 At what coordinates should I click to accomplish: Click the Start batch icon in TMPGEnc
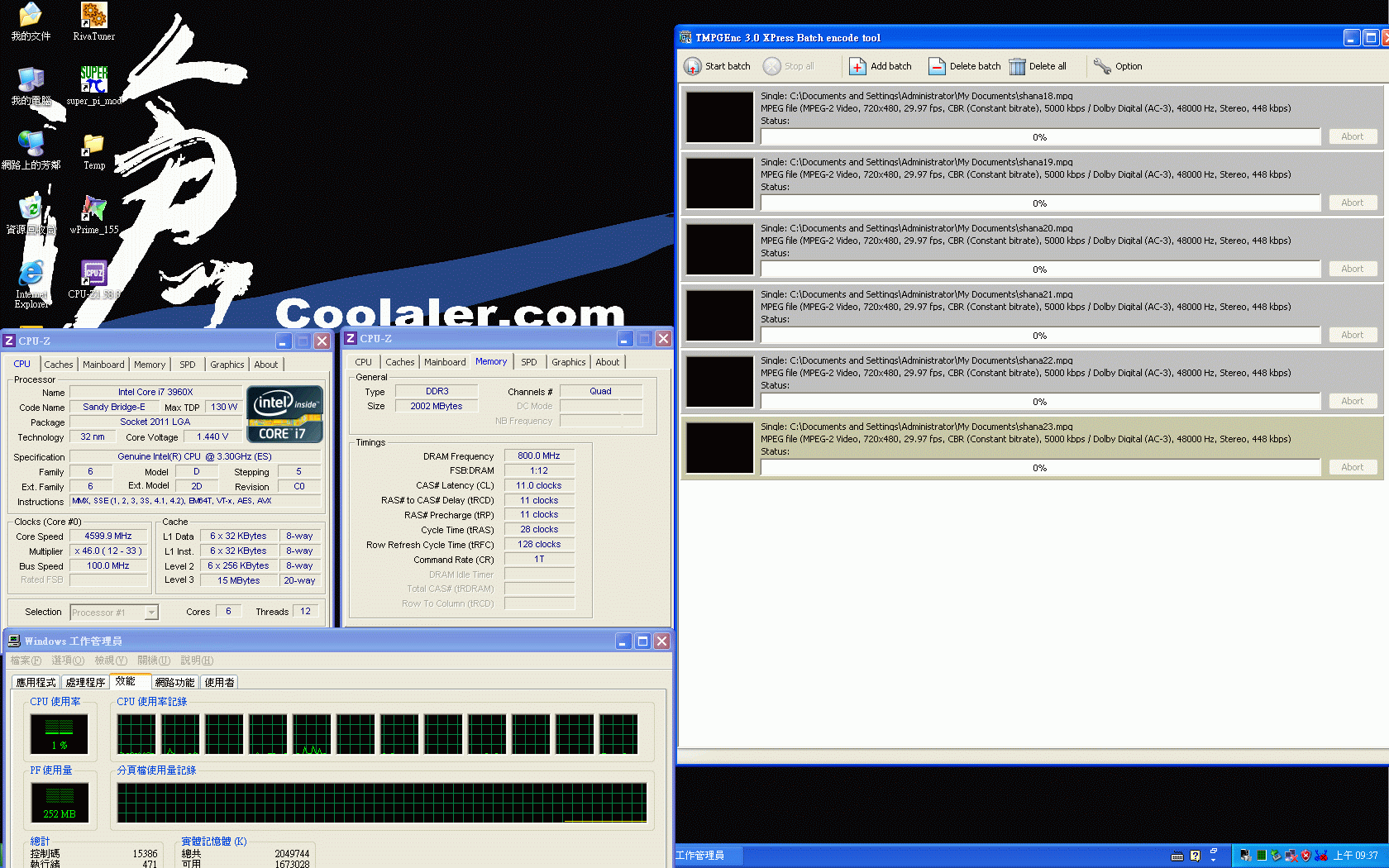pos(693,66)
